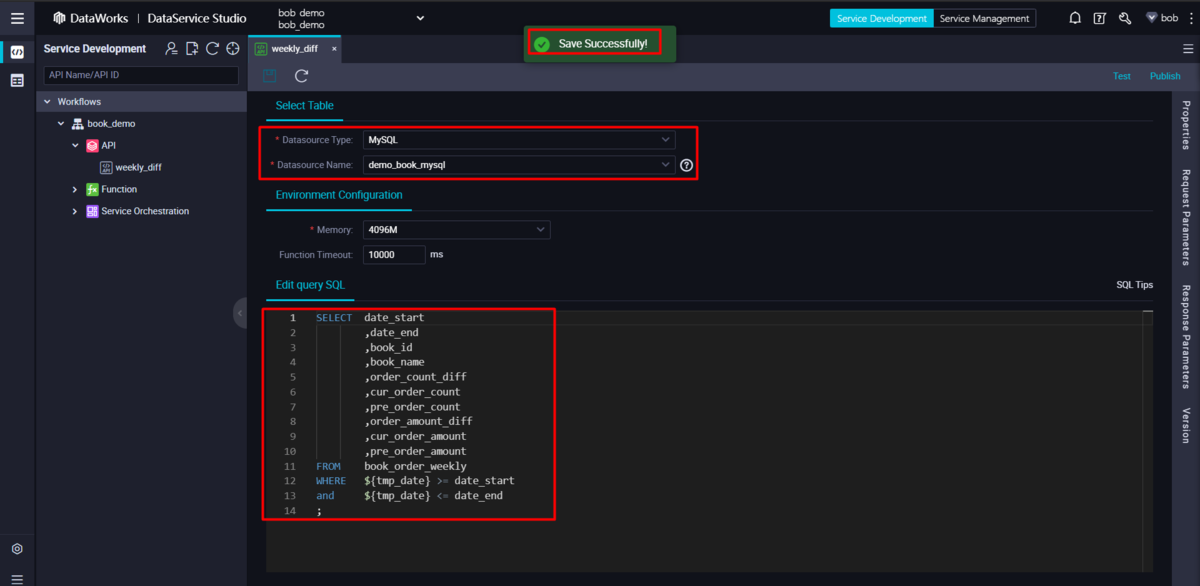Open the Request Parameters side tab

1186,217
